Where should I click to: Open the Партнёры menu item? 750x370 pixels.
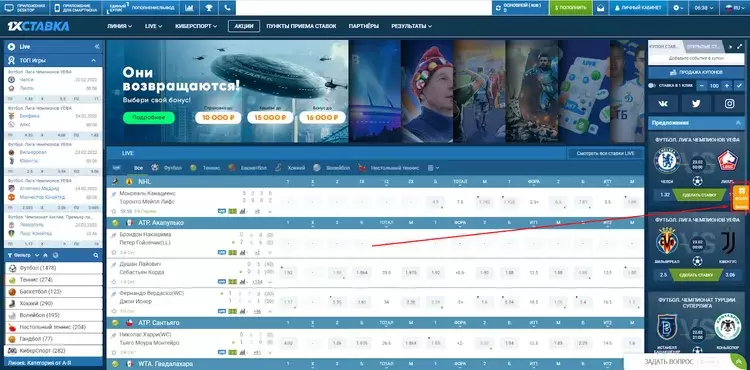(x=364, y=26)
